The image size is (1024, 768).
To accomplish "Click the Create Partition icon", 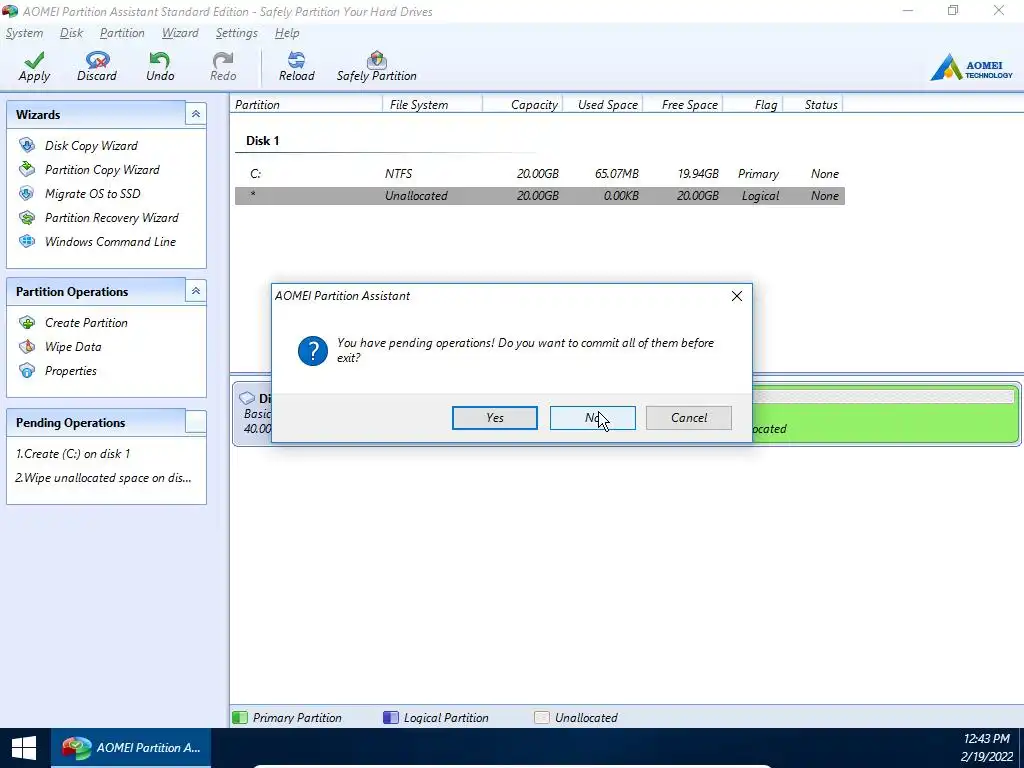I will (x=27, y=323).
